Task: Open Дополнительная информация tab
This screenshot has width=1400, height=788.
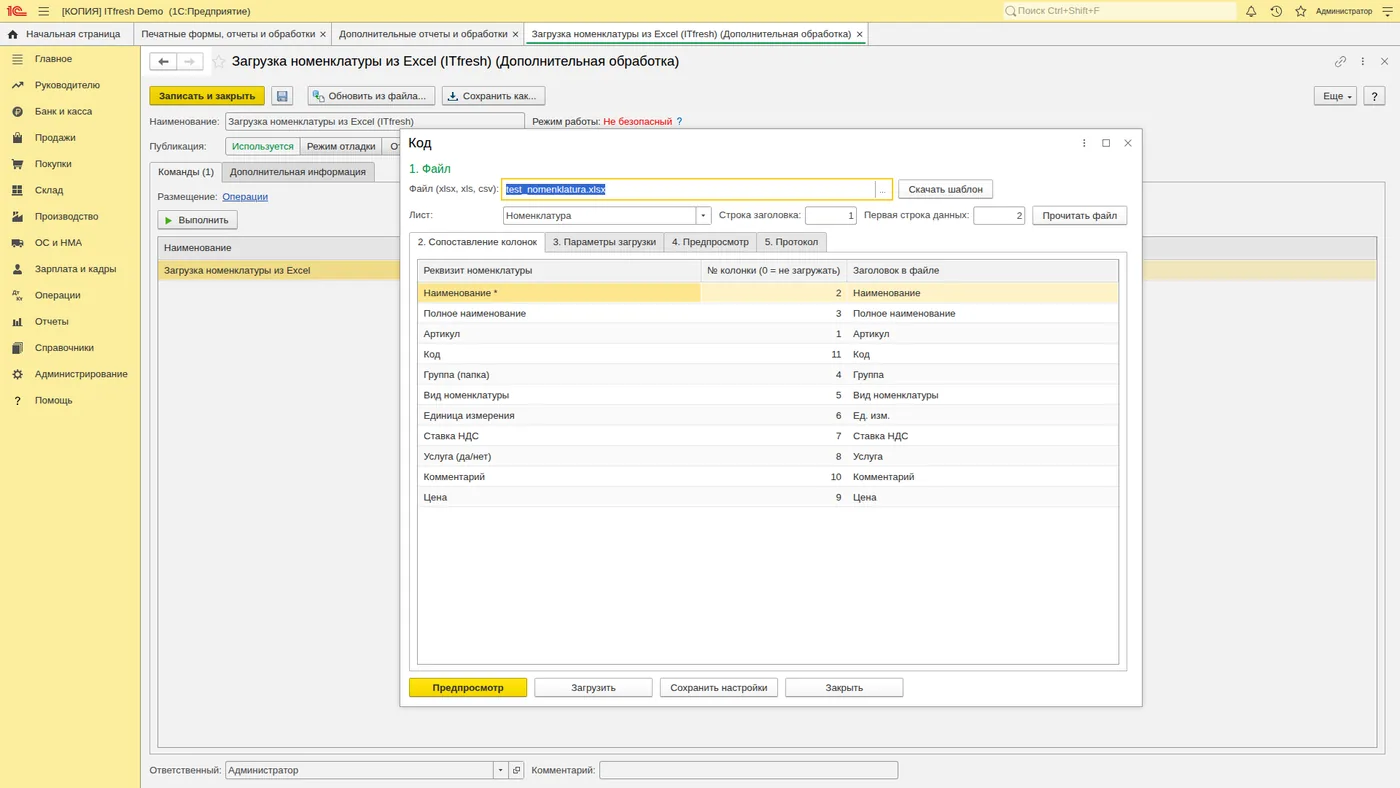Action: (298, 172)
